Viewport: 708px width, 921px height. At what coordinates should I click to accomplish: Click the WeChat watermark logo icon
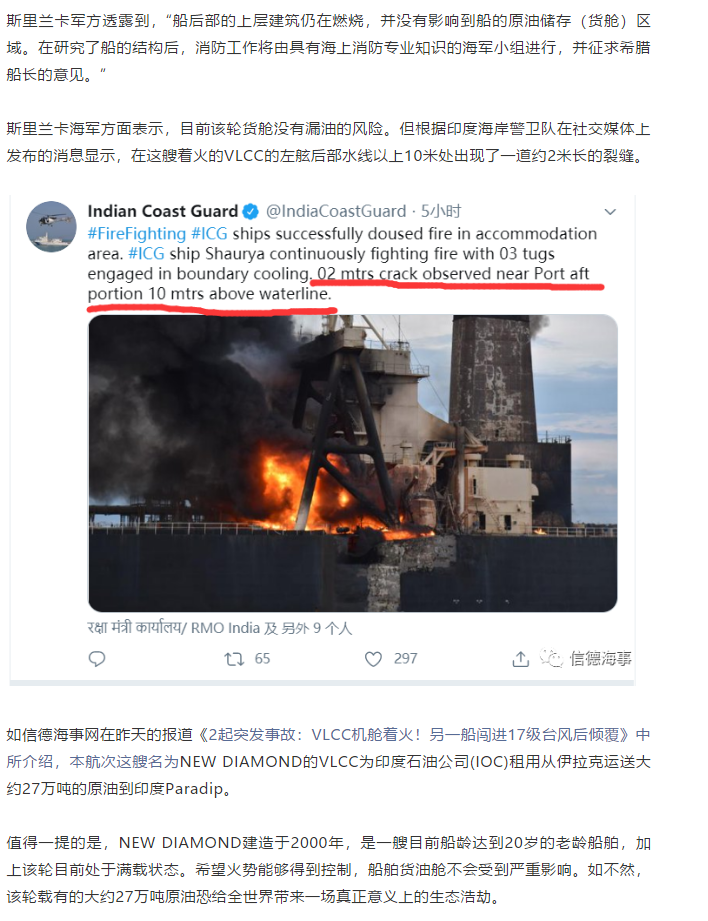pos(551,658)
